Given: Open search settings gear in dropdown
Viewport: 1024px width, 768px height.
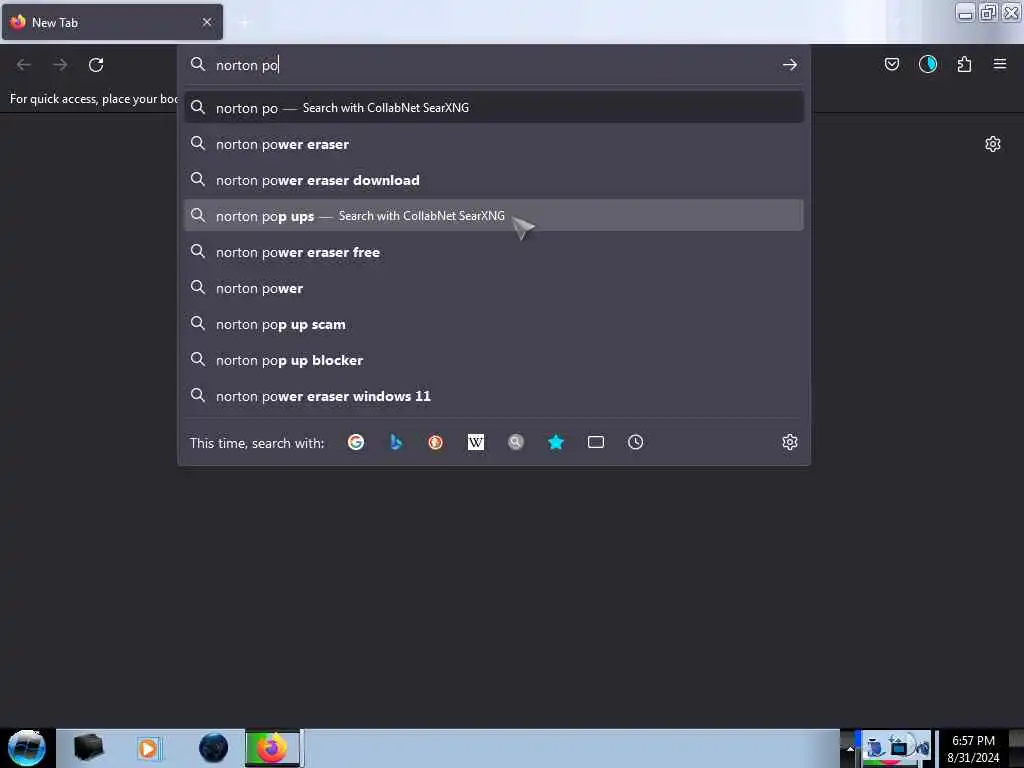Looking at the screenshot, I should [x=790, y=442].
